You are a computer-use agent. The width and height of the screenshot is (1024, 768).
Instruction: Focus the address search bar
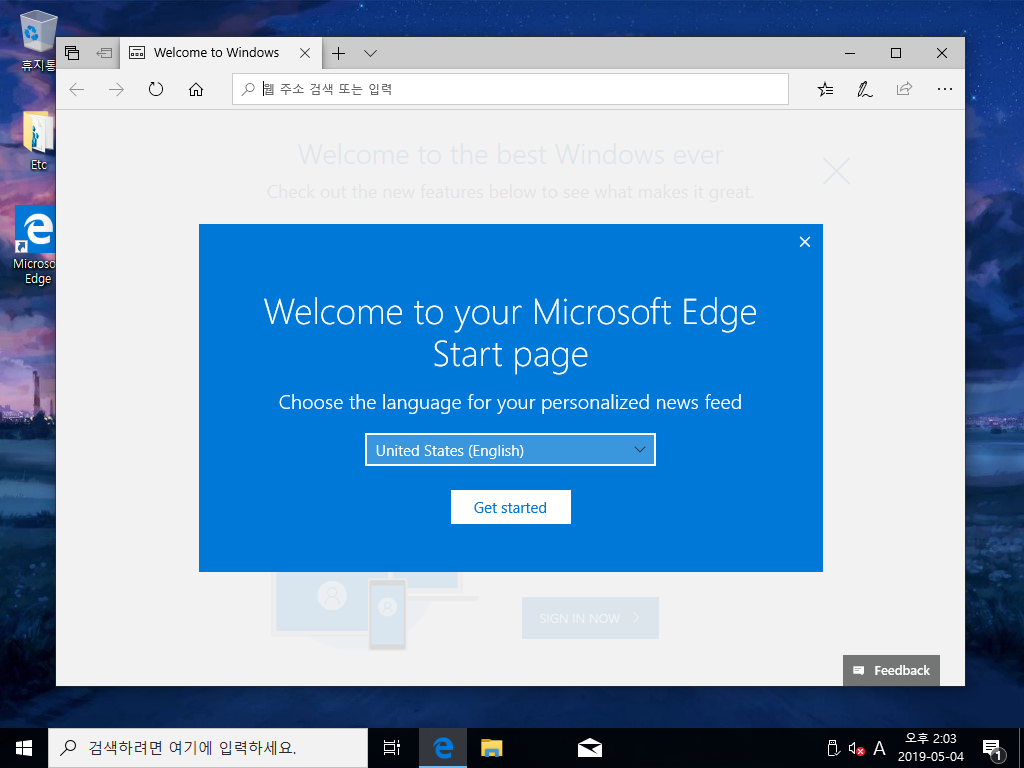(x=510, y=89)
